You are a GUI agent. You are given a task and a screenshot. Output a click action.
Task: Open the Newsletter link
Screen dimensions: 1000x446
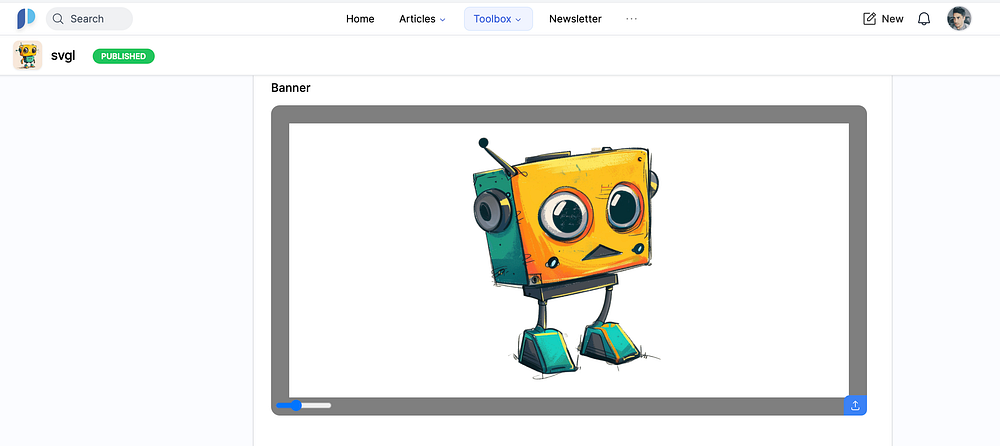pyautogui.click(x=575, y=19)
